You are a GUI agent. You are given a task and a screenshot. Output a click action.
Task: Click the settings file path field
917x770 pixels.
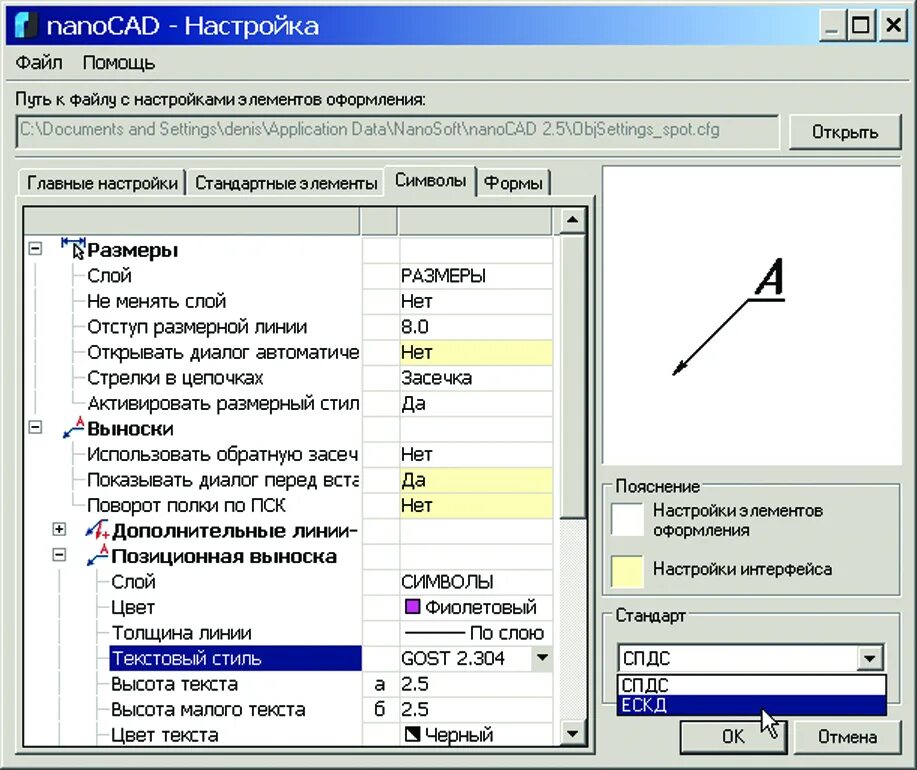pos(398,131)
